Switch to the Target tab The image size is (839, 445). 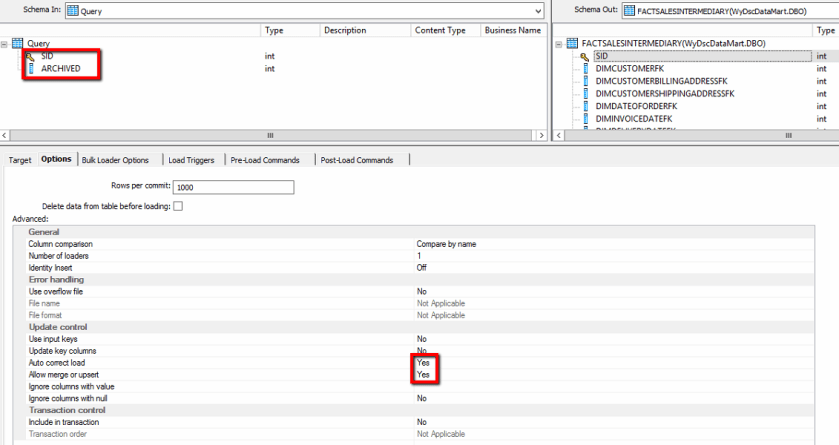20,160
